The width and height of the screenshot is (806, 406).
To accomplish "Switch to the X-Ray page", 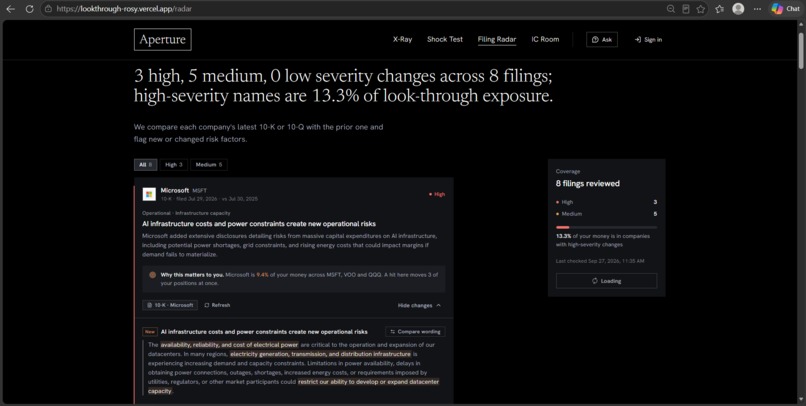I will click(402, 39).
